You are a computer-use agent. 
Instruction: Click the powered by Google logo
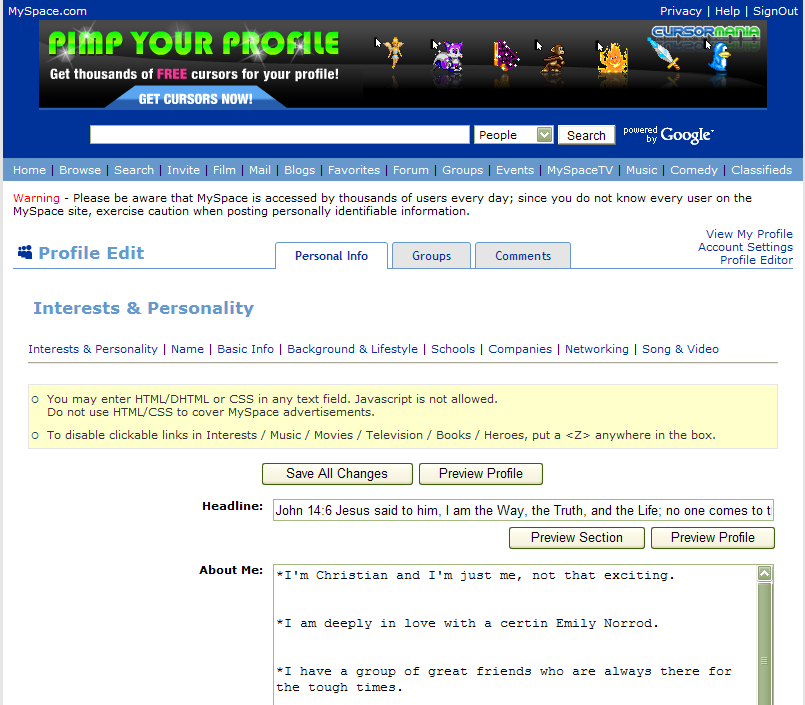(668, 133)
